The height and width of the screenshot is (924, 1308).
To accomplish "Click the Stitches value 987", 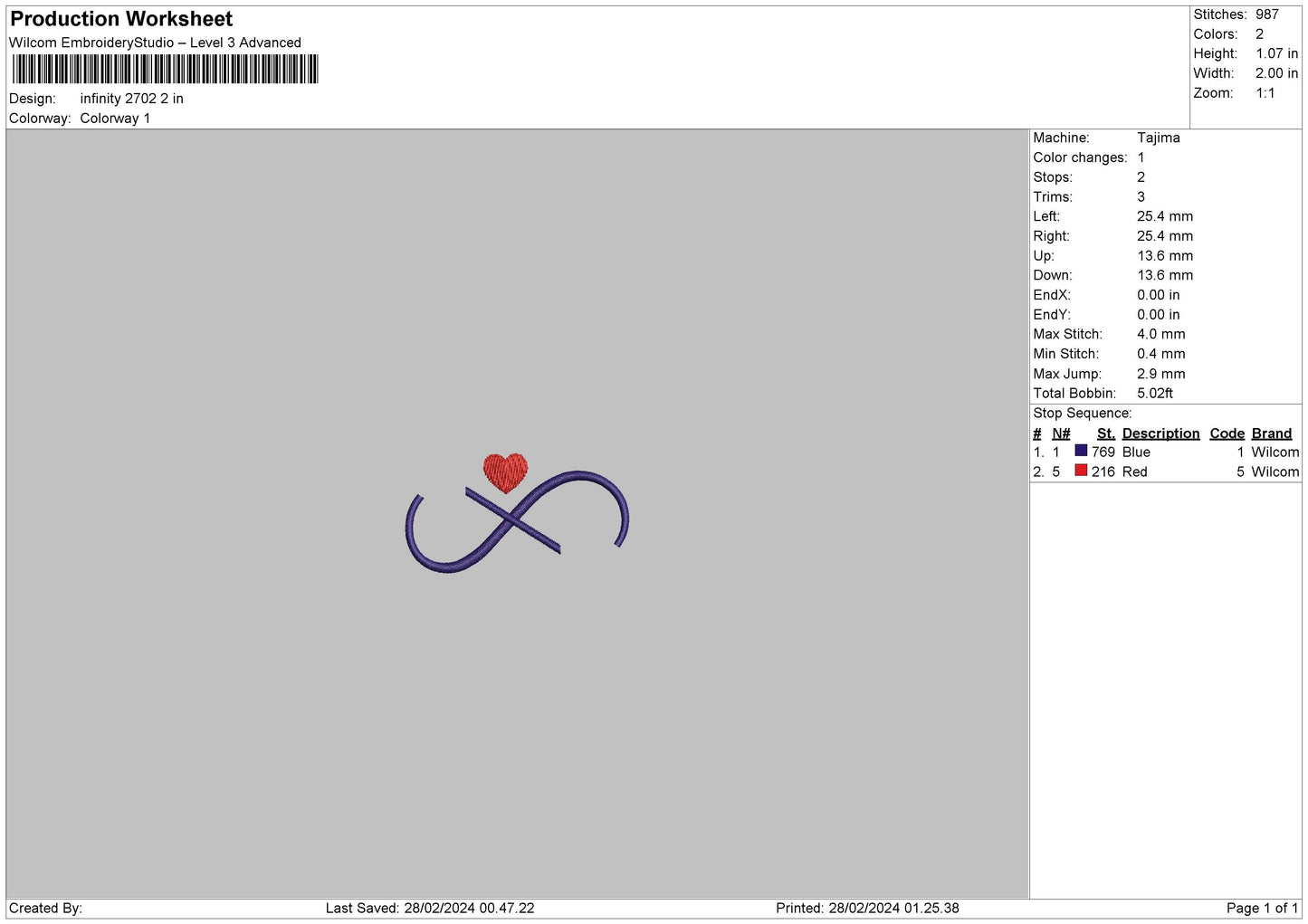I will 1267,14.
